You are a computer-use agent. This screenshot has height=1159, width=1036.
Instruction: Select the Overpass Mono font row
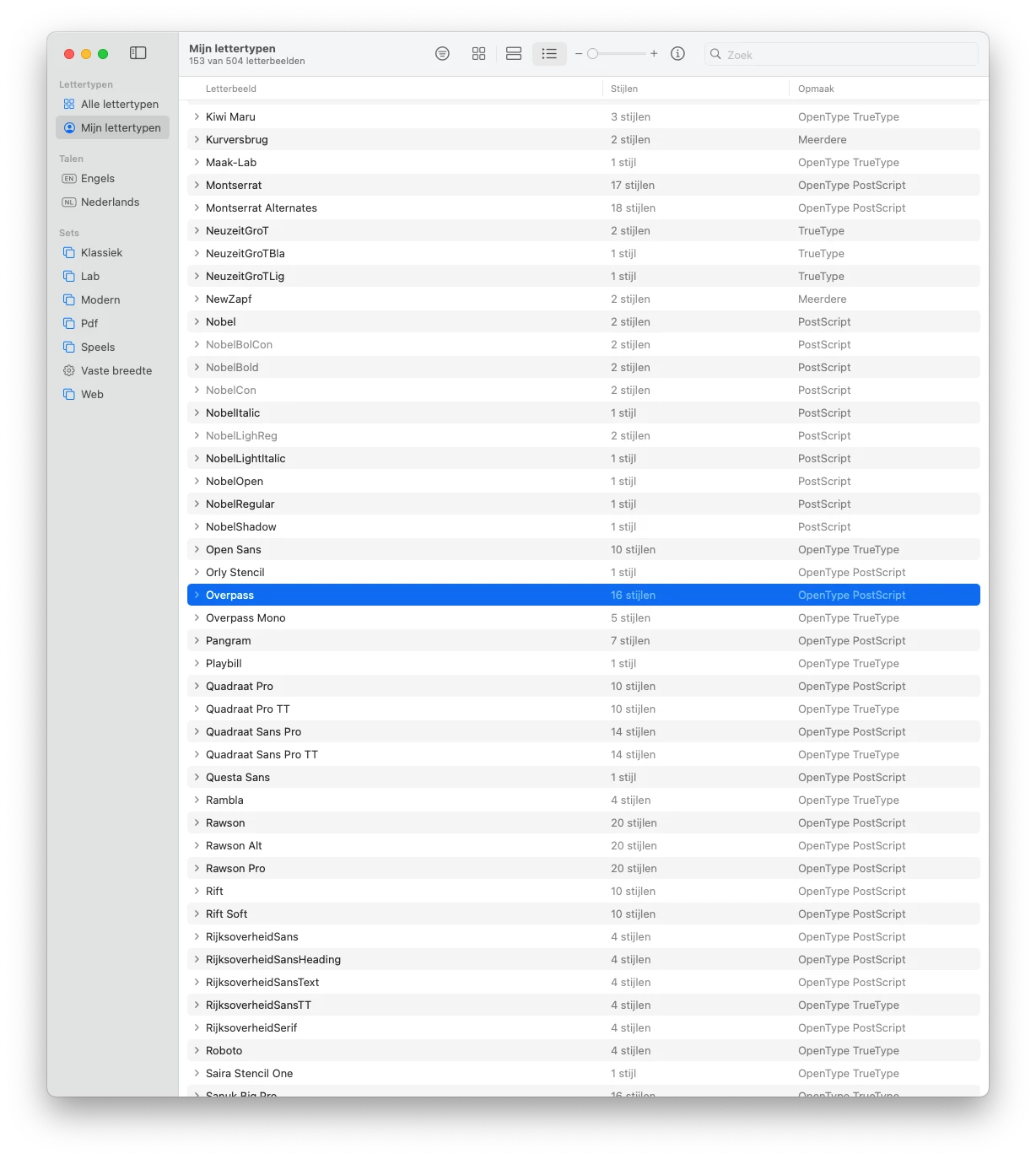coord(584,617)
